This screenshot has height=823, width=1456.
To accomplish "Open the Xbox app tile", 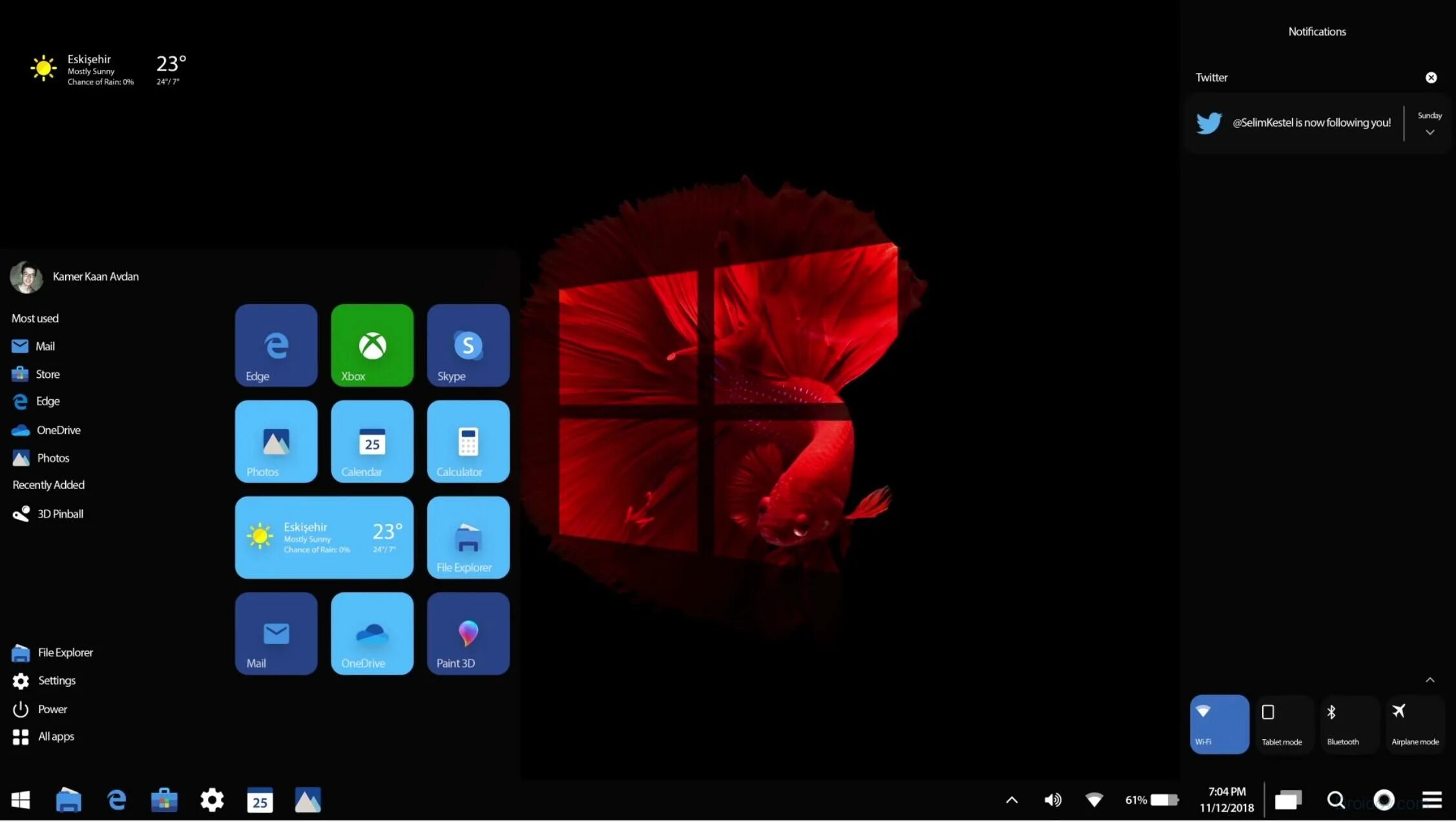I will [372, 345].
